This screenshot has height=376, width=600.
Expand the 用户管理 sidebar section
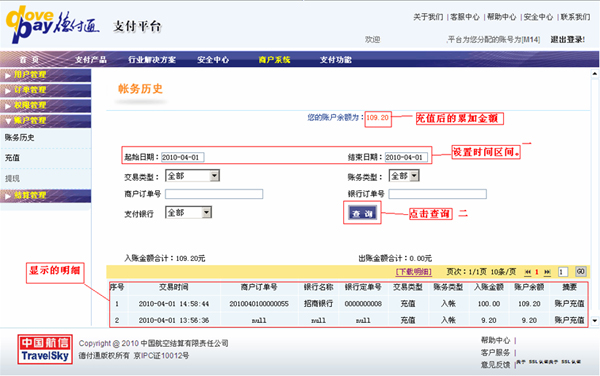point(46,75)
